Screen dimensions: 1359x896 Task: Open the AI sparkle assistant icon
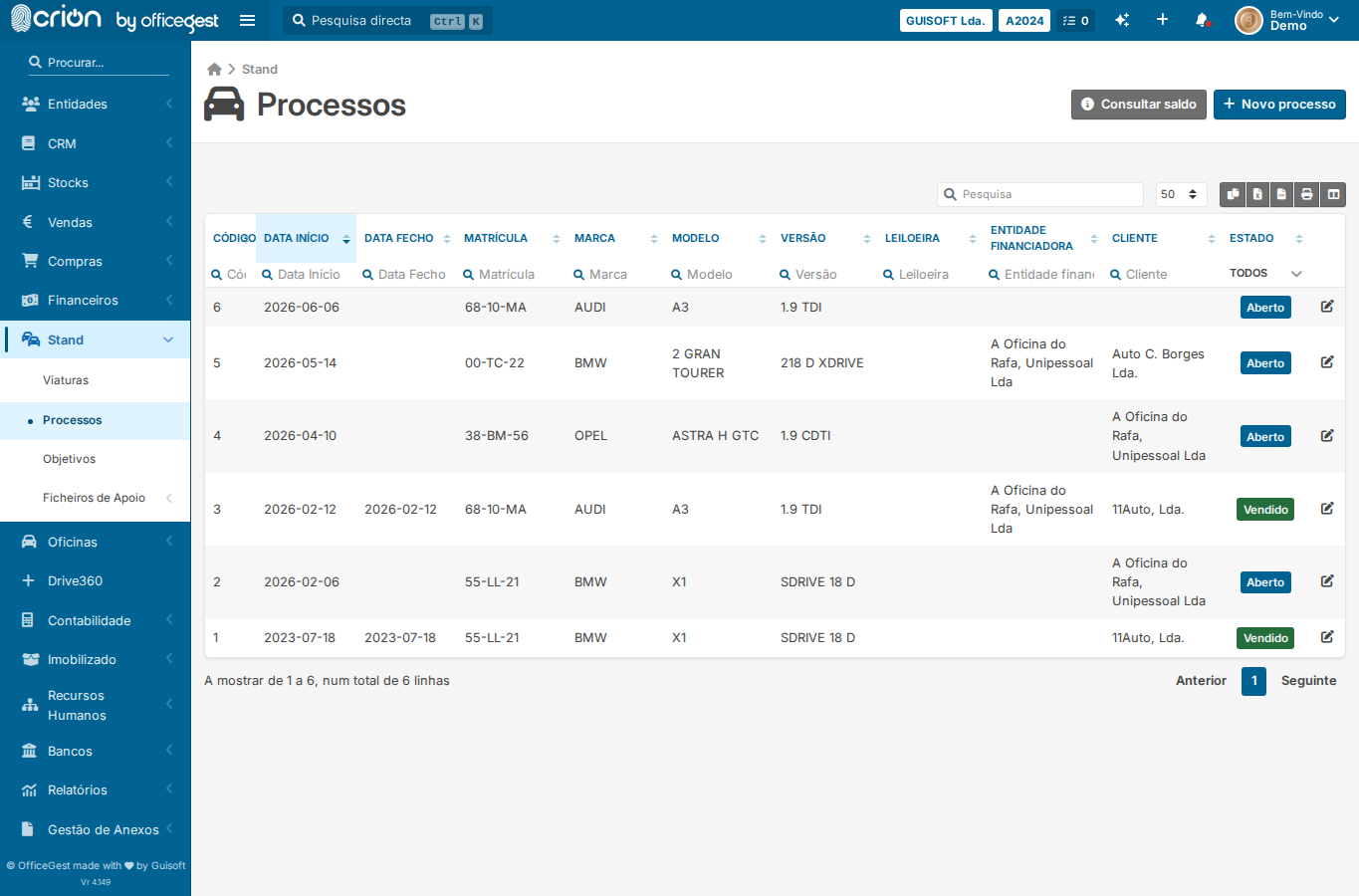point(1122,20)
